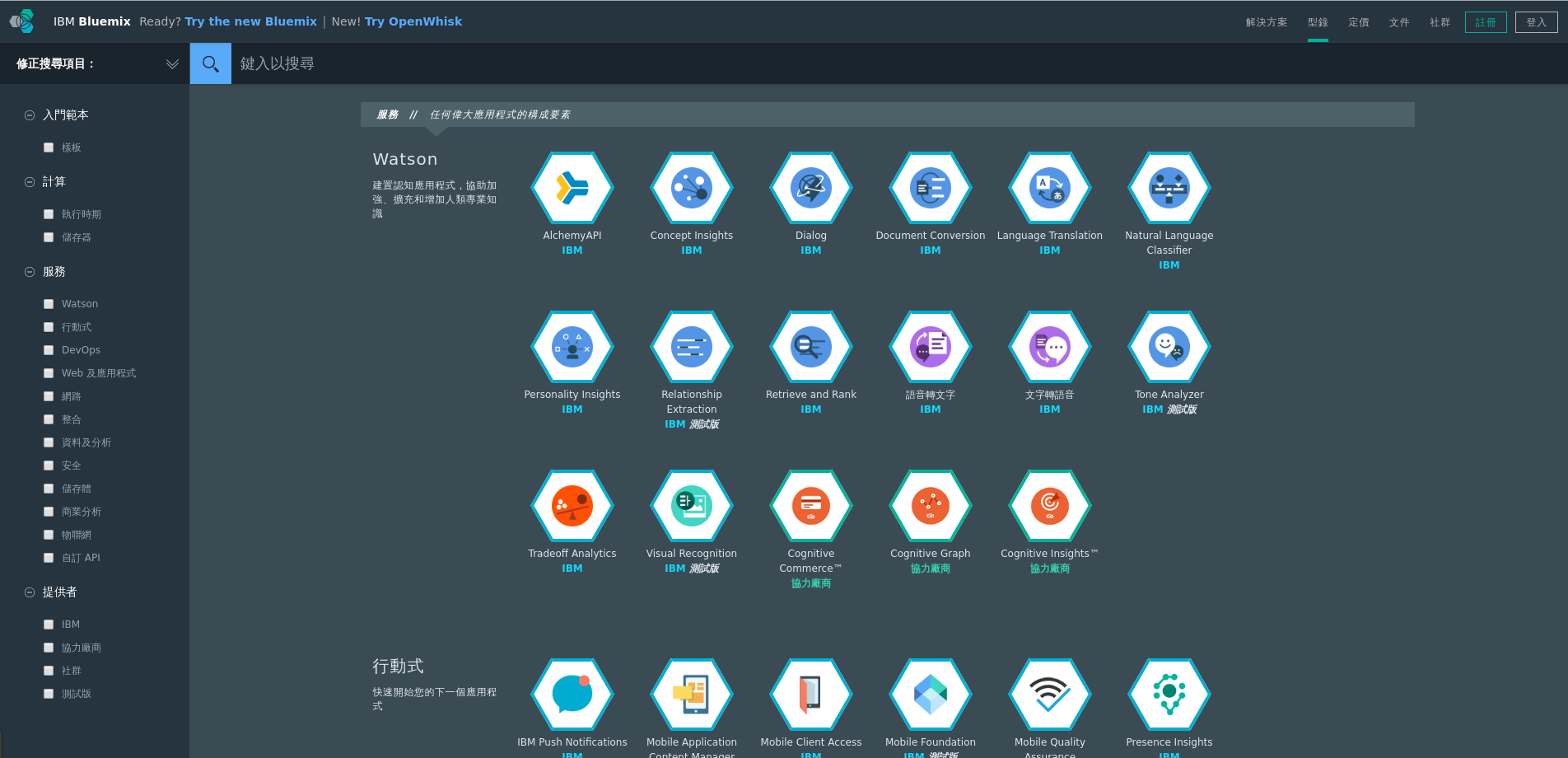Screen dimensions: 1568x758
Task: Tick the 行動式 filter checkbox
Action: coord(49,327)
